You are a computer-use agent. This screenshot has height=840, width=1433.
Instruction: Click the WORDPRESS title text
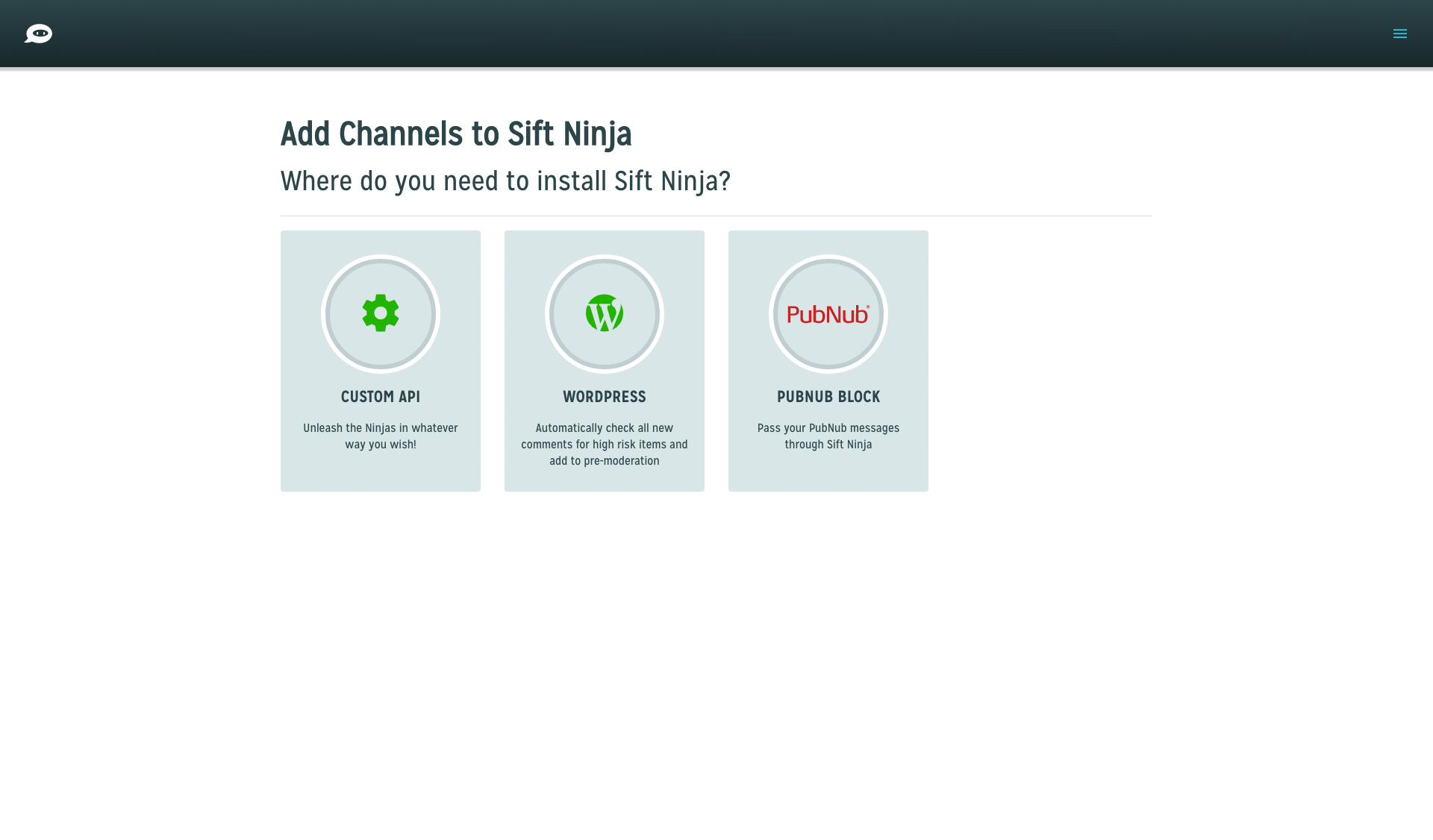tap(604, 397)
